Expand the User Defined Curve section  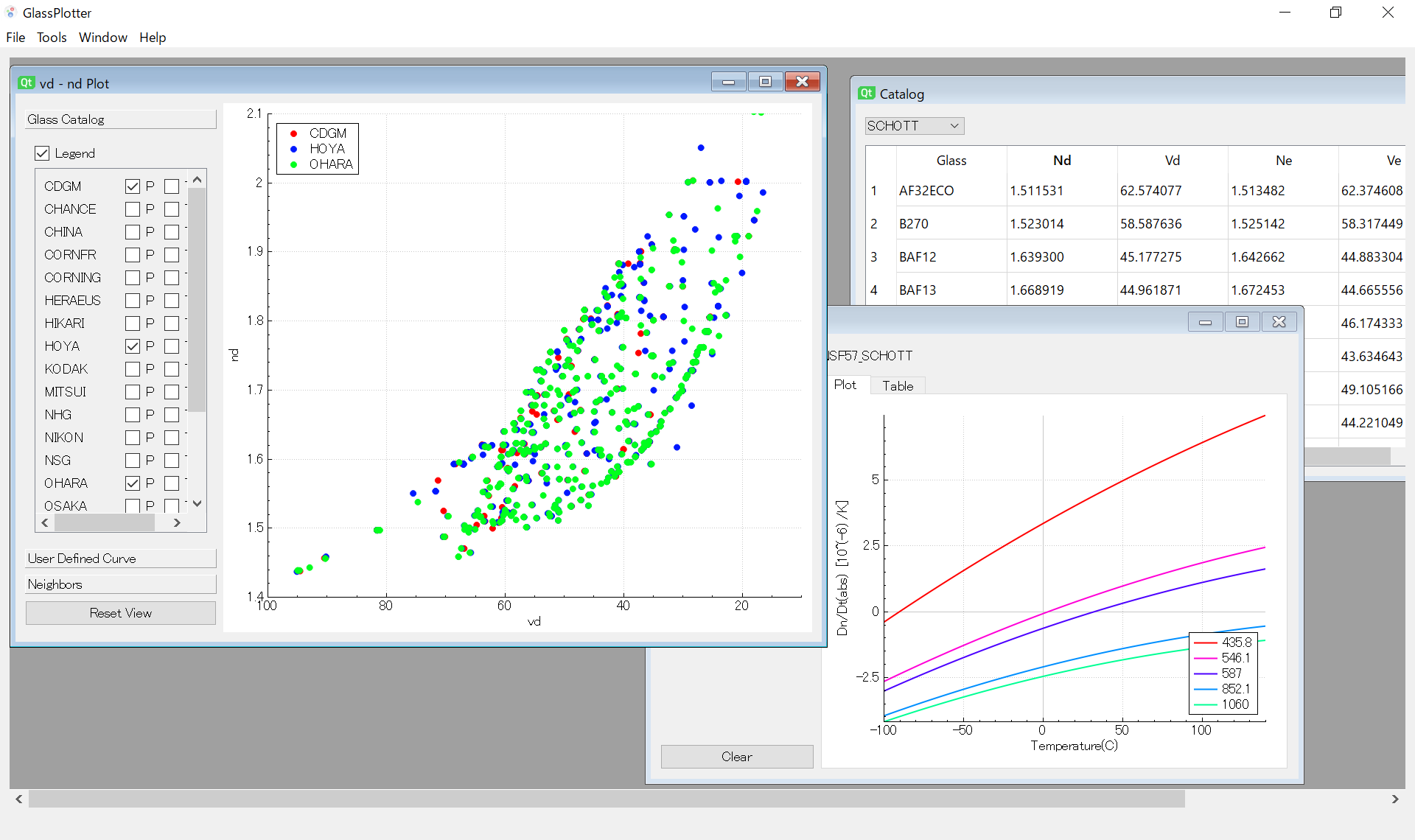121,559
